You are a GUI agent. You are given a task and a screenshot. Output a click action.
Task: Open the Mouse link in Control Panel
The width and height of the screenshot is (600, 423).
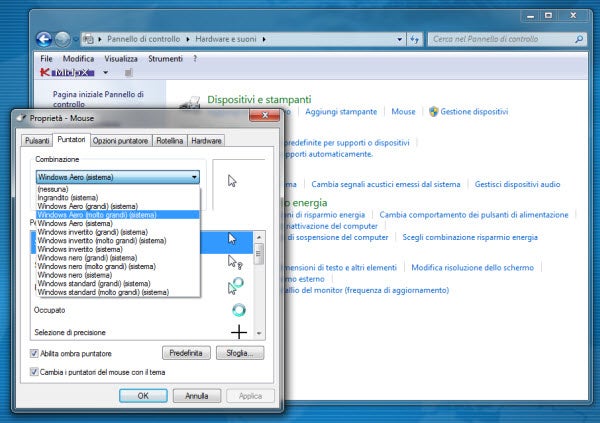403,112
